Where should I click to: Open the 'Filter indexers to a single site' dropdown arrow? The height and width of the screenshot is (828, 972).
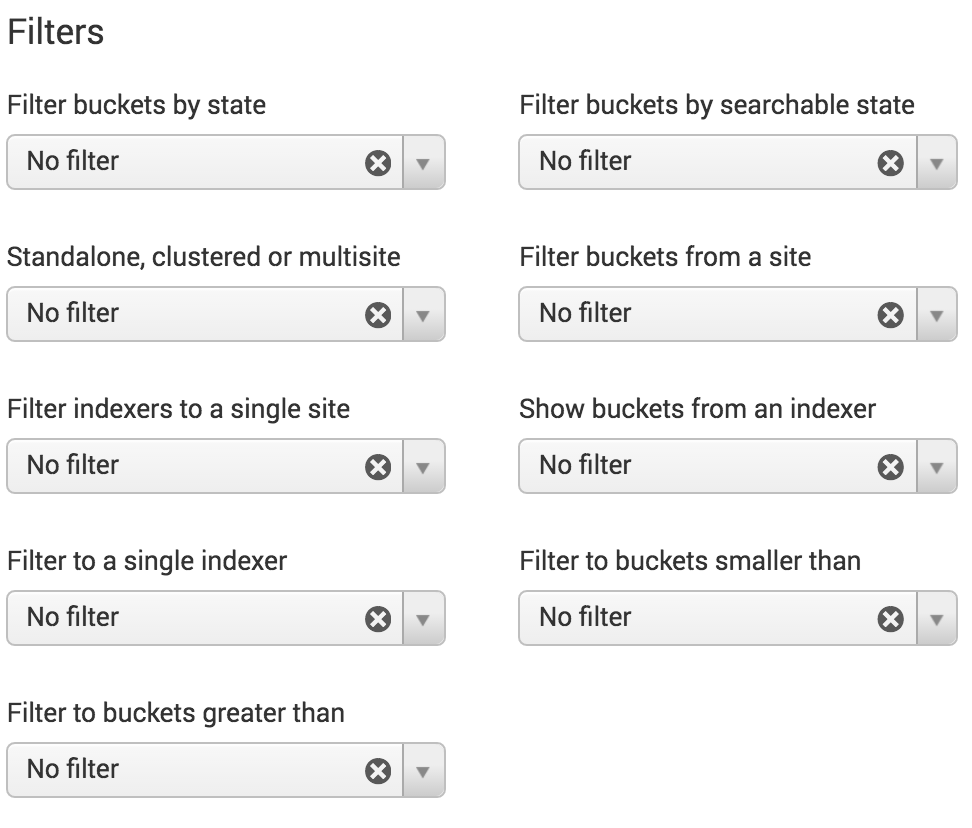[x=423, y=467]
